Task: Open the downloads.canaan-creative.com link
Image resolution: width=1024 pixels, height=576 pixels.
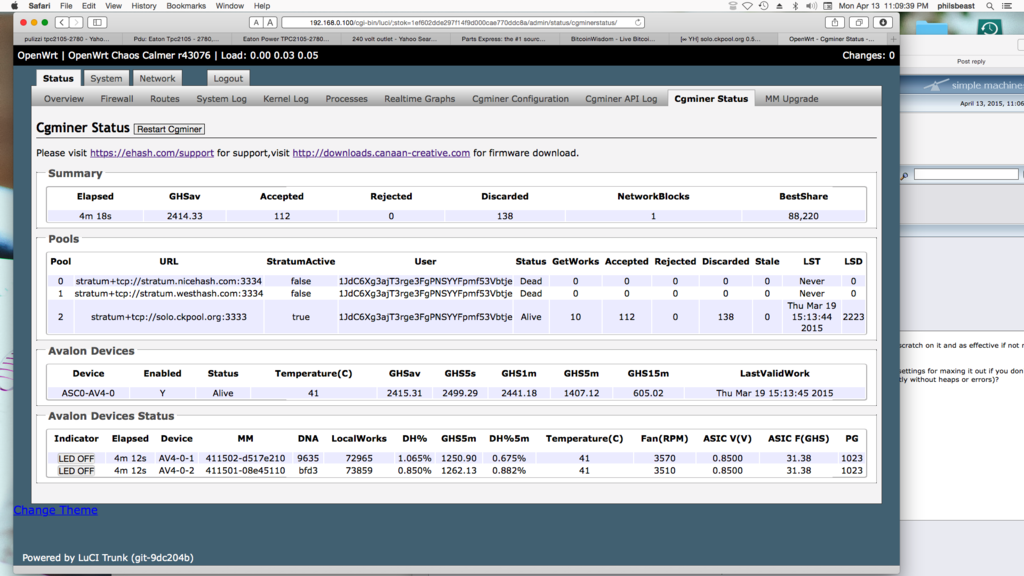Action: [381, 153]
